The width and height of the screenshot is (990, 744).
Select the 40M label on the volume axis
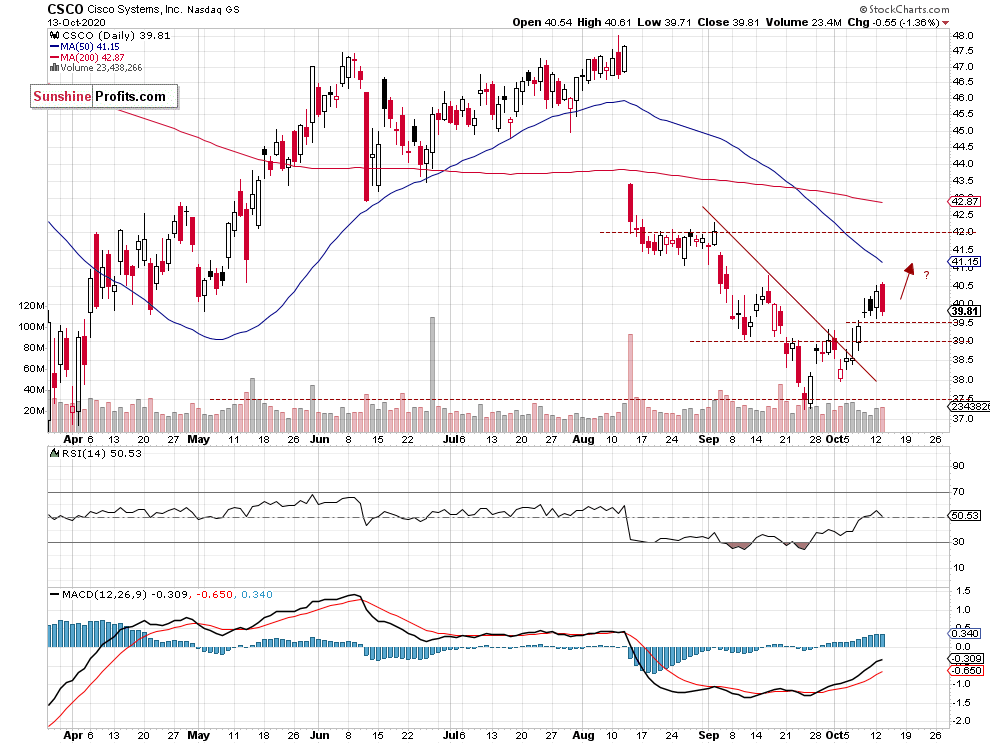click(x=35, y=390)
